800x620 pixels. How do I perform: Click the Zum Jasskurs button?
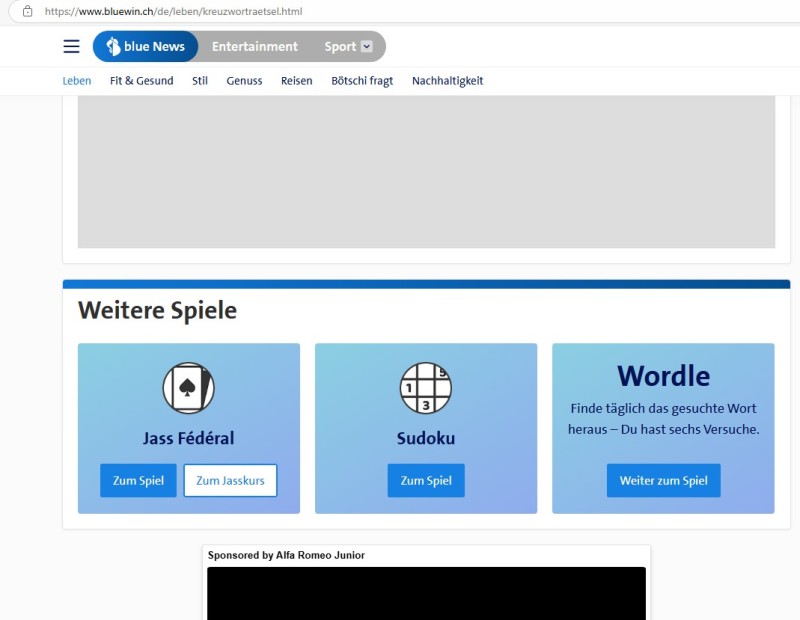point(230,481)
